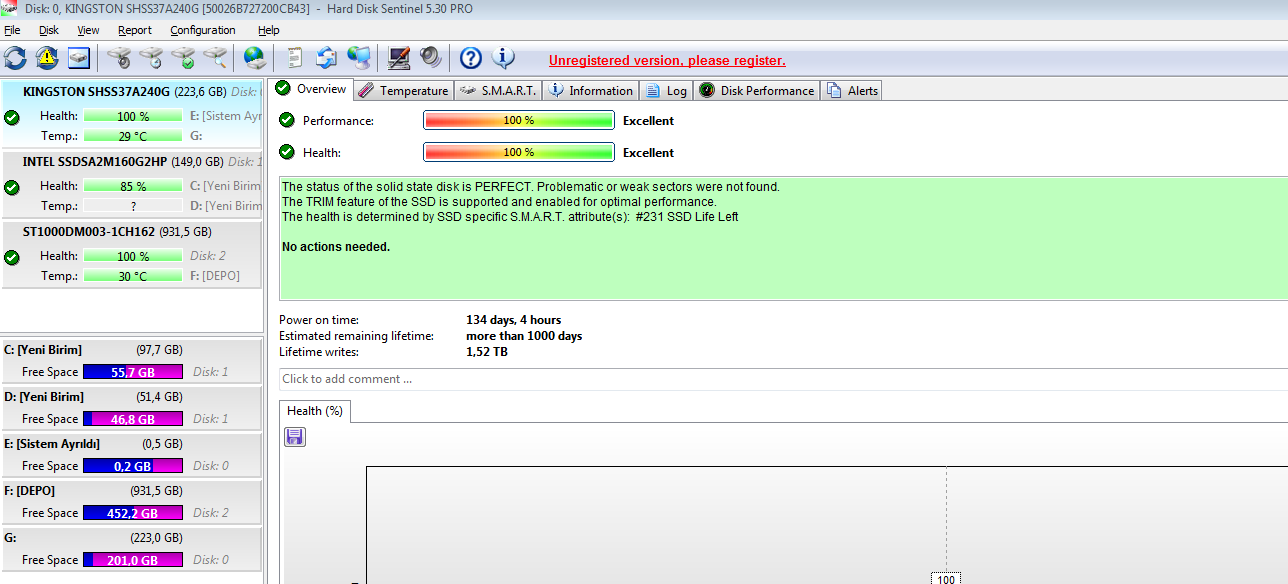Click the 46,8 GB free space bar
Image resolution: width=1288 pixels, height=584 pixels.
tap(133, 419)
